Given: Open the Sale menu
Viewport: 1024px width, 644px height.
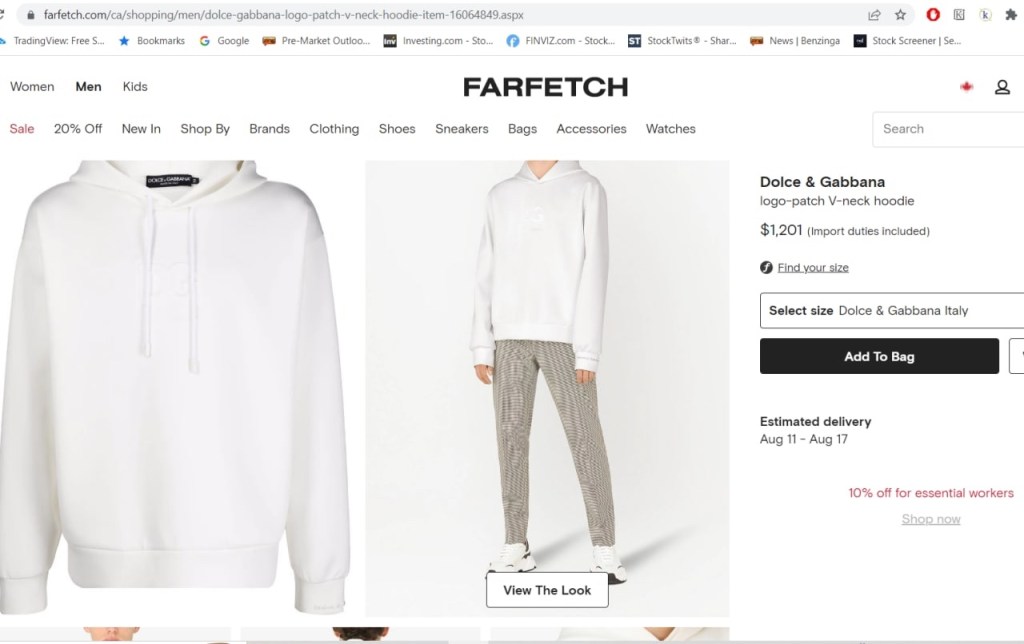Looking at the screenshot, I should point(22,129).
